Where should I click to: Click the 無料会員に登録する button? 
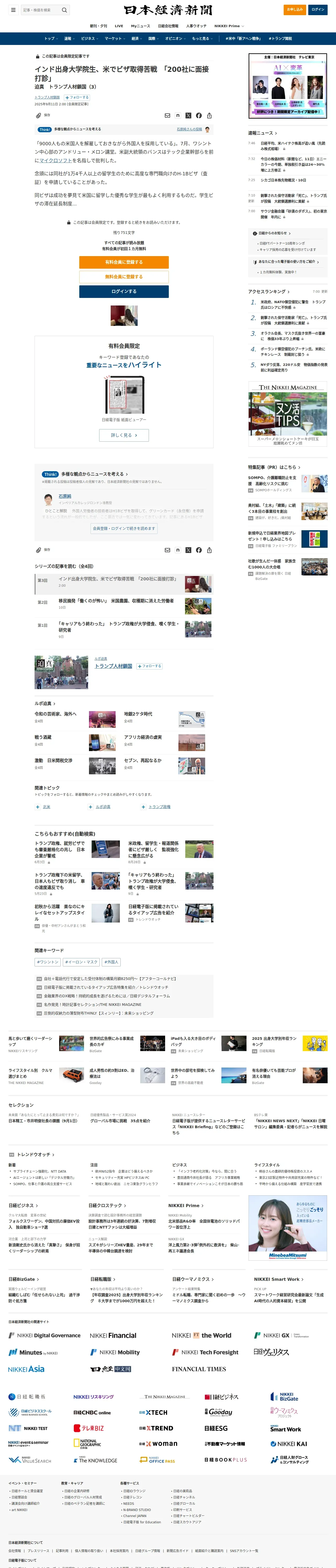click(124, 277)
